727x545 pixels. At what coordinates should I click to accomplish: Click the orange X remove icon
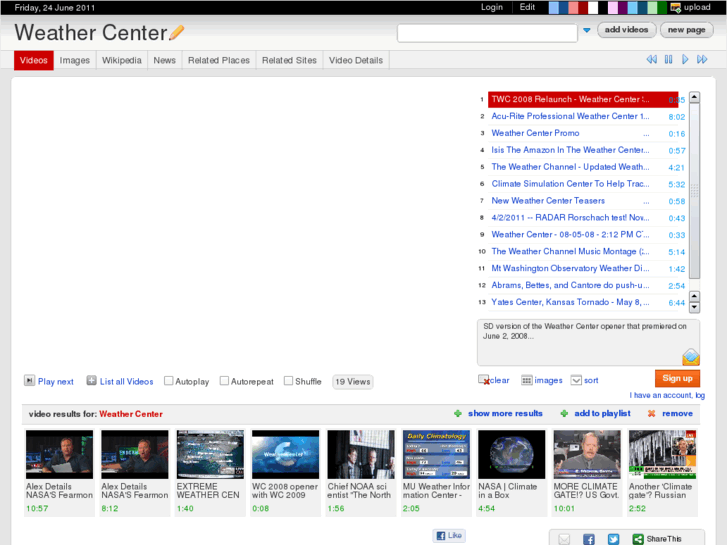[651, 413]
